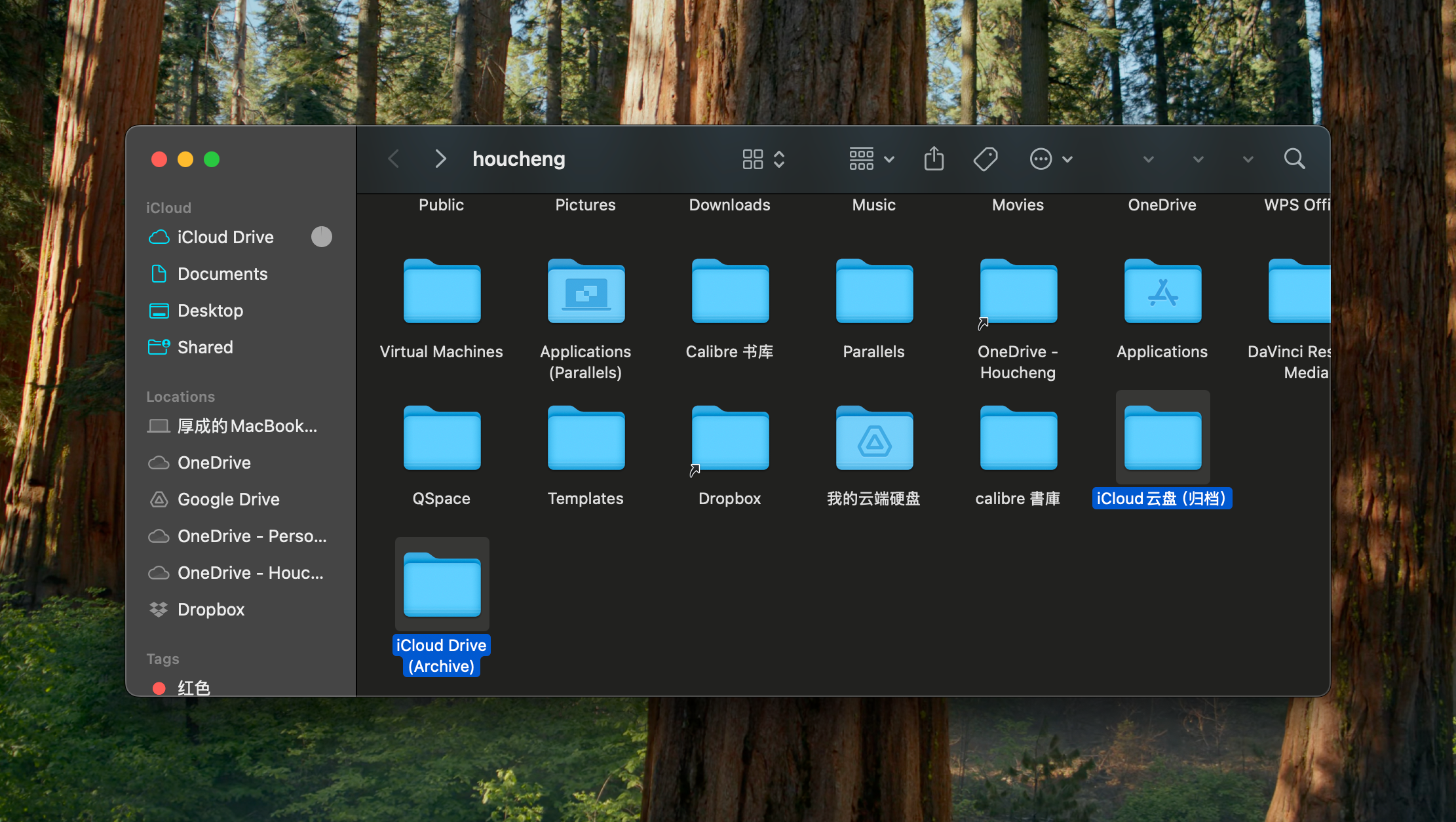Screen dimensions: 1456x822
Task: Click the forward navigation arrow
Action: pos(440,159)
